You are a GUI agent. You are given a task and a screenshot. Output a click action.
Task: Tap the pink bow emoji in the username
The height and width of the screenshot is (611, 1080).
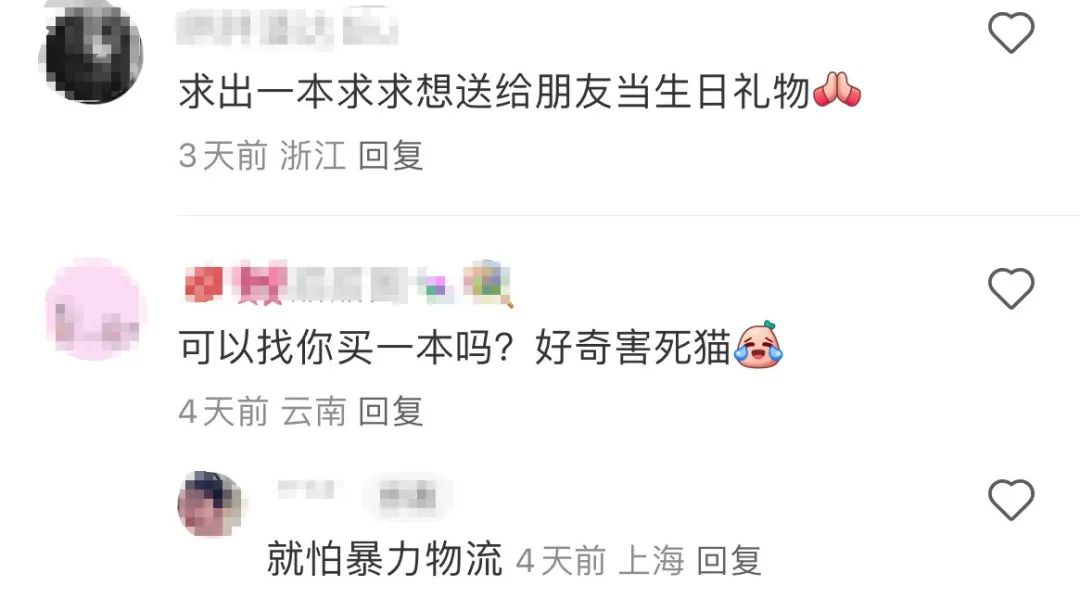pos(259,284)
